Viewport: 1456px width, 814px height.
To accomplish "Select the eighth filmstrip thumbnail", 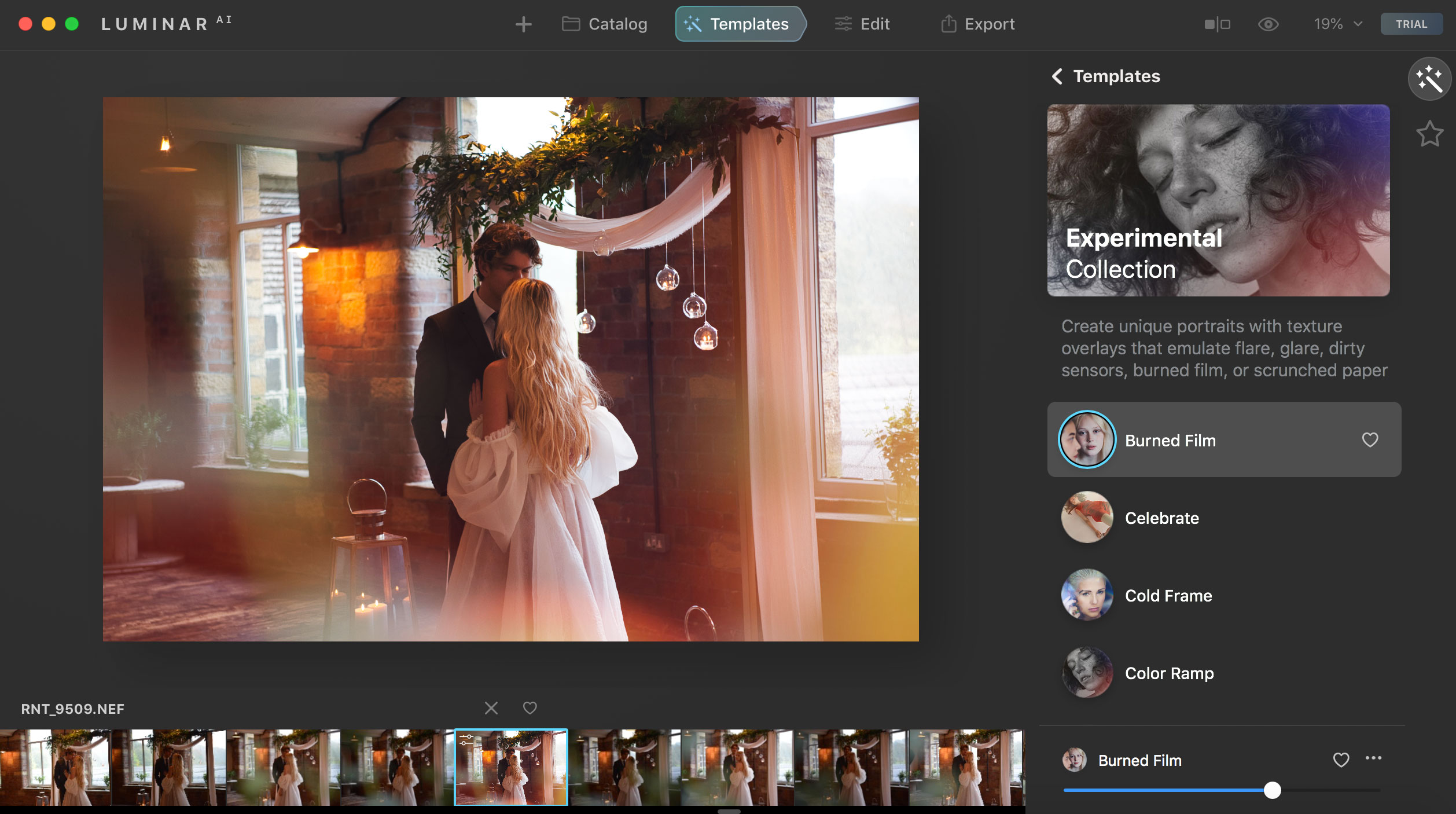I will coord(851,768).
